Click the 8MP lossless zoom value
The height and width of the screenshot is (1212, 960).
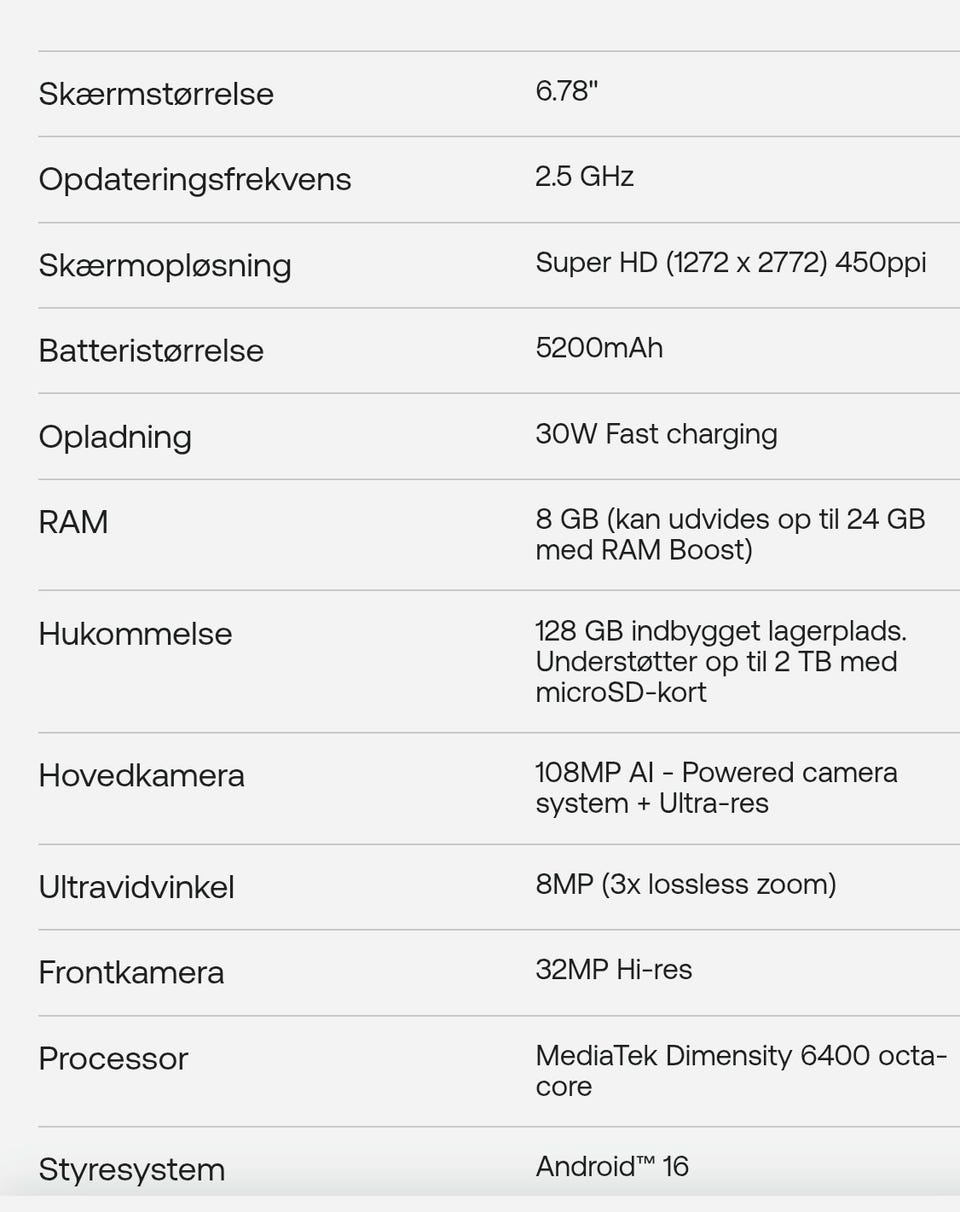686,884
